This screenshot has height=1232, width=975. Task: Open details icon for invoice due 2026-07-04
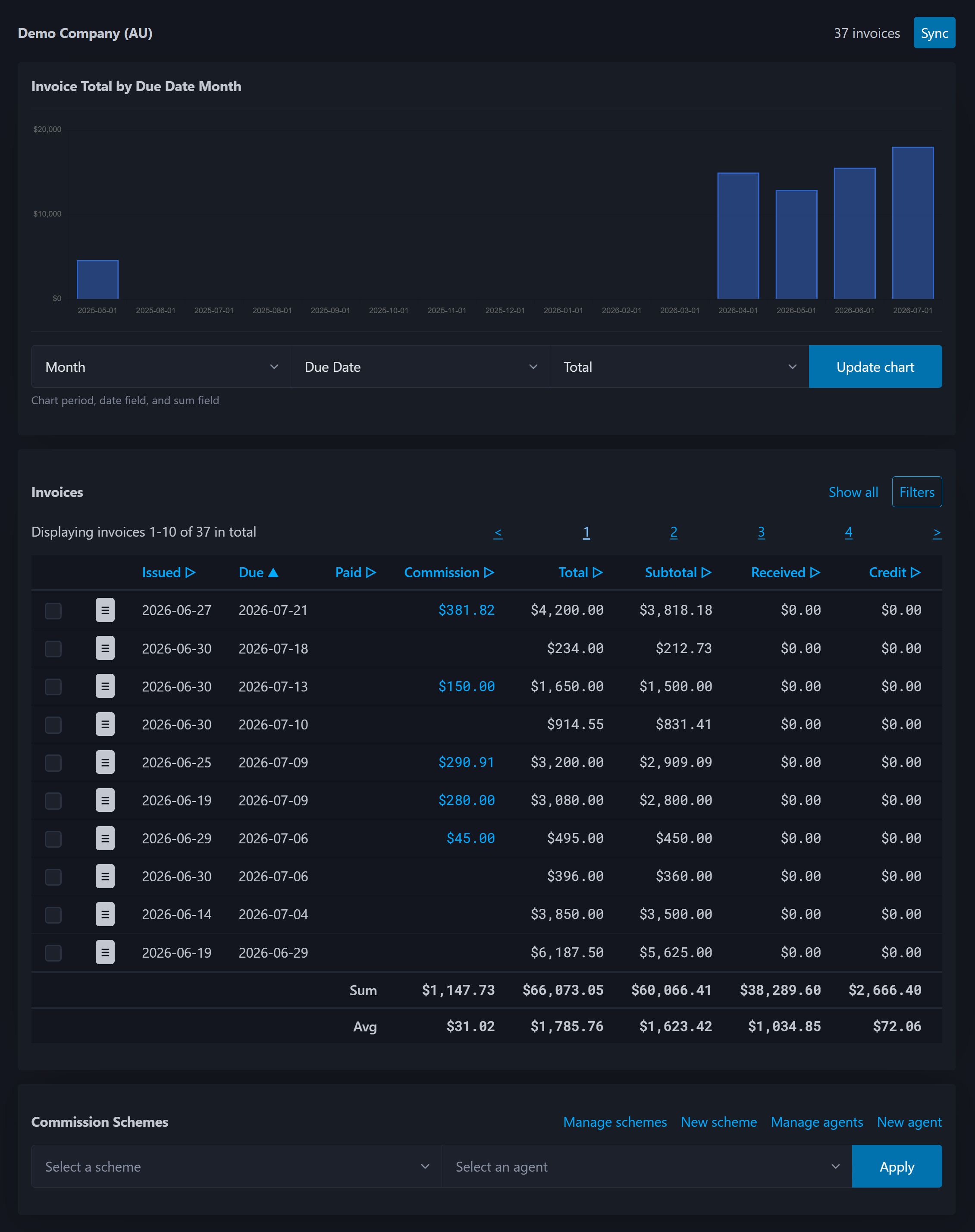(x=105, y=915)
